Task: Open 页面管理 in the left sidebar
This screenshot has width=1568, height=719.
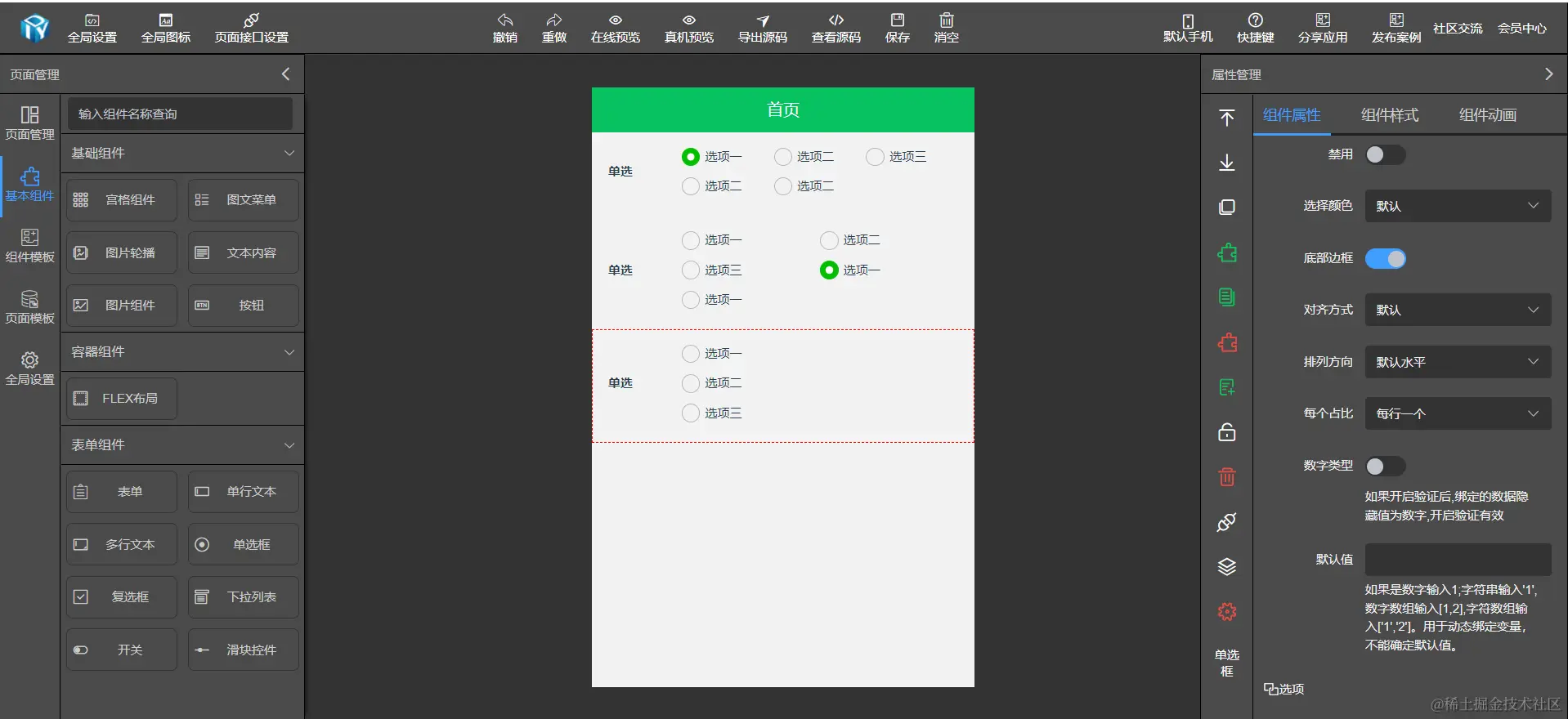Action: (30, 123)
